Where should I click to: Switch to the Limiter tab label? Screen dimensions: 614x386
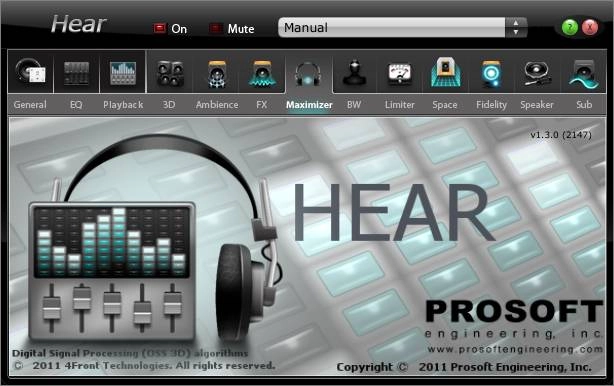click(399, 105)
